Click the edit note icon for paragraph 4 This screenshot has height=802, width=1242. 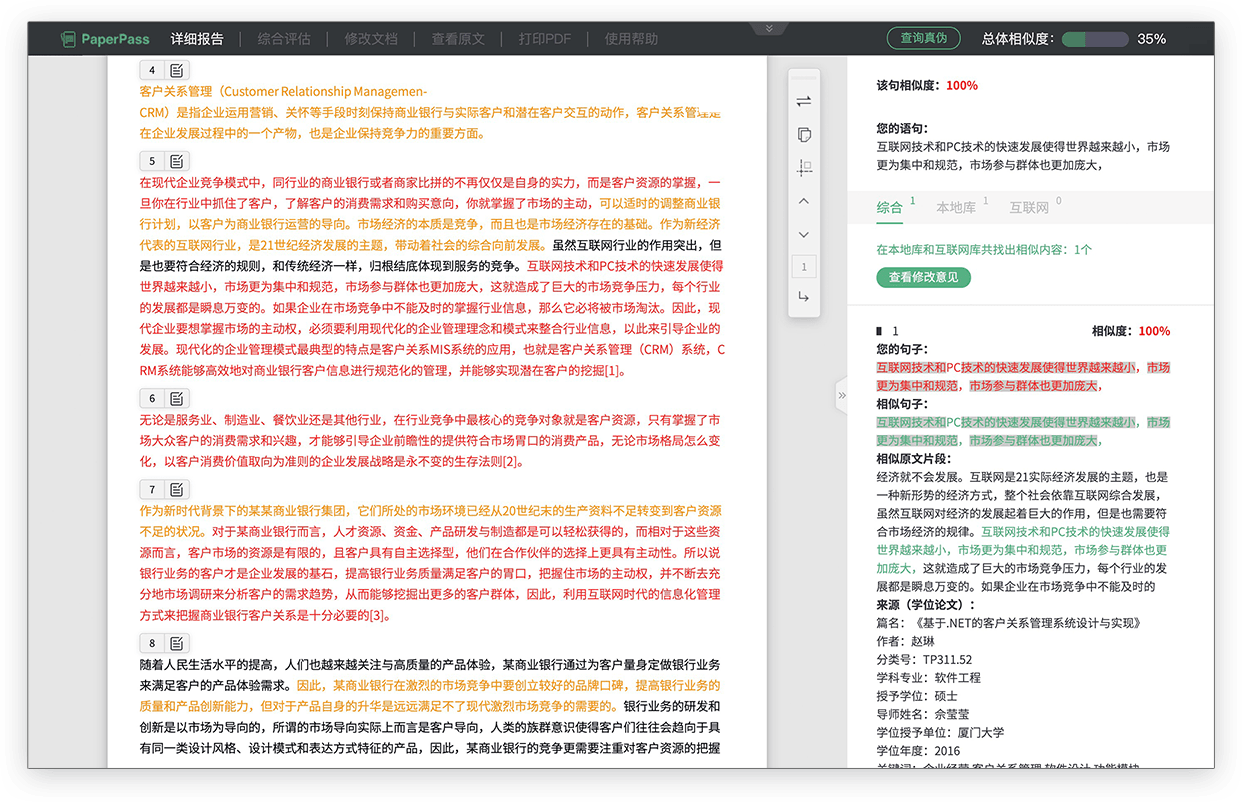pos(177,71)
